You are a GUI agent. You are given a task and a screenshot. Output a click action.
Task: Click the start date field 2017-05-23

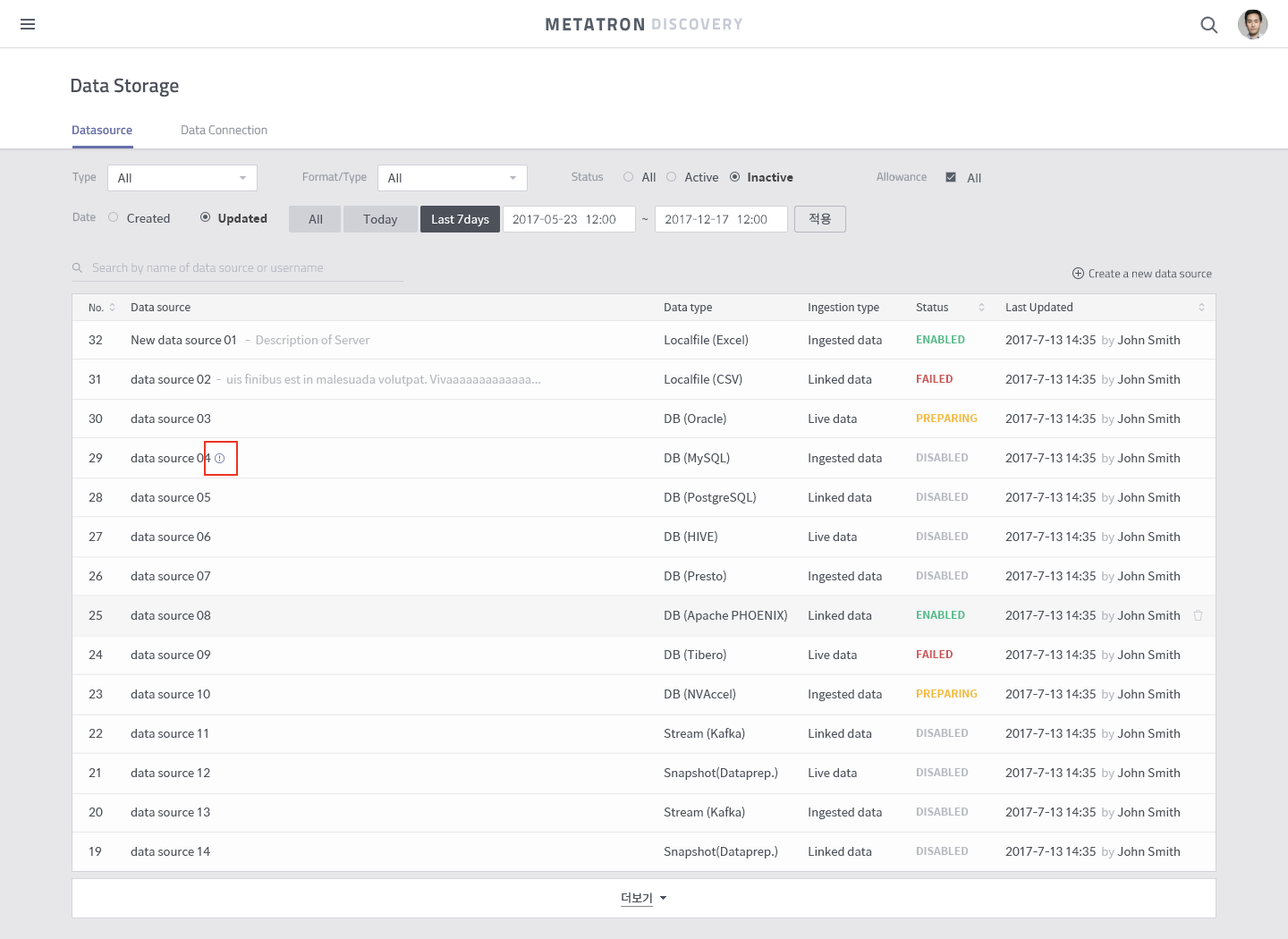569,219
